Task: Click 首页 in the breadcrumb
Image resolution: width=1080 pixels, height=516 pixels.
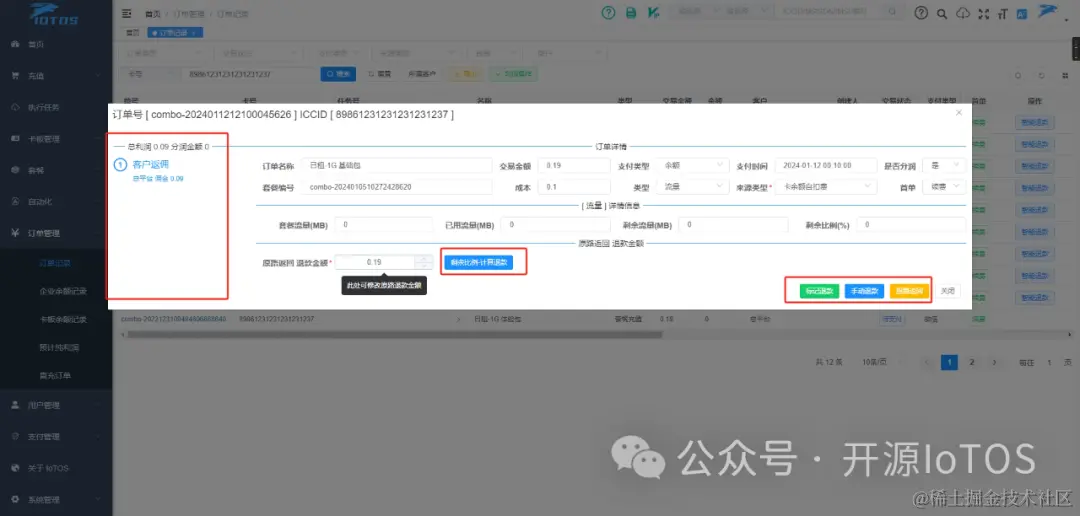Action: [x=151, y=14]
